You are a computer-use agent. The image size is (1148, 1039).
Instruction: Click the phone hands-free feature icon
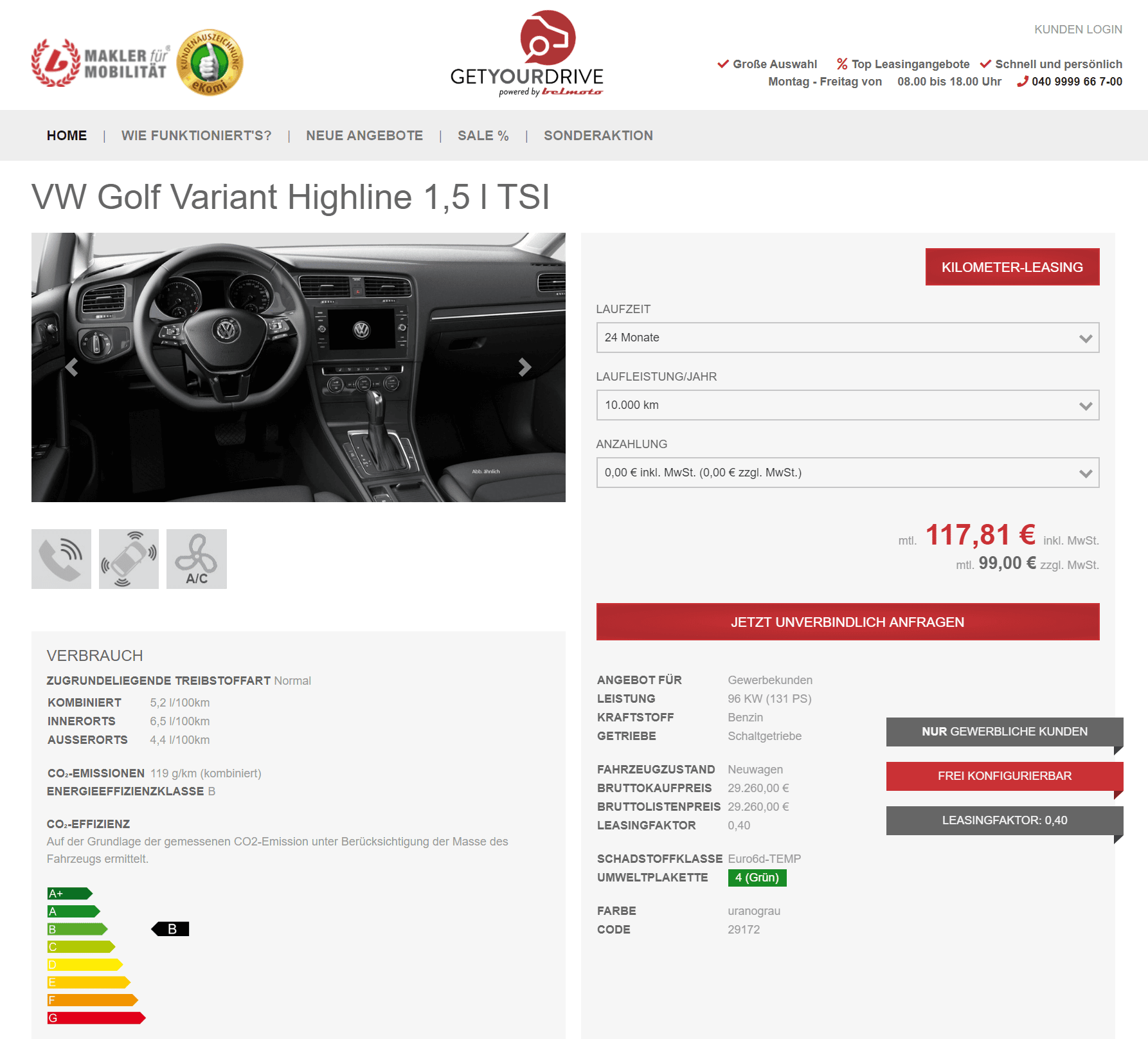pos(61,559)
